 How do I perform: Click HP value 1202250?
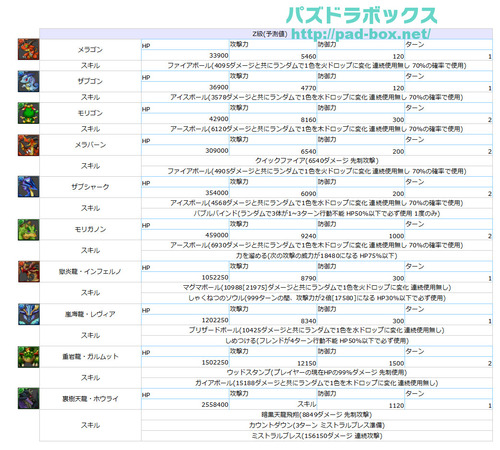[215, 320]
